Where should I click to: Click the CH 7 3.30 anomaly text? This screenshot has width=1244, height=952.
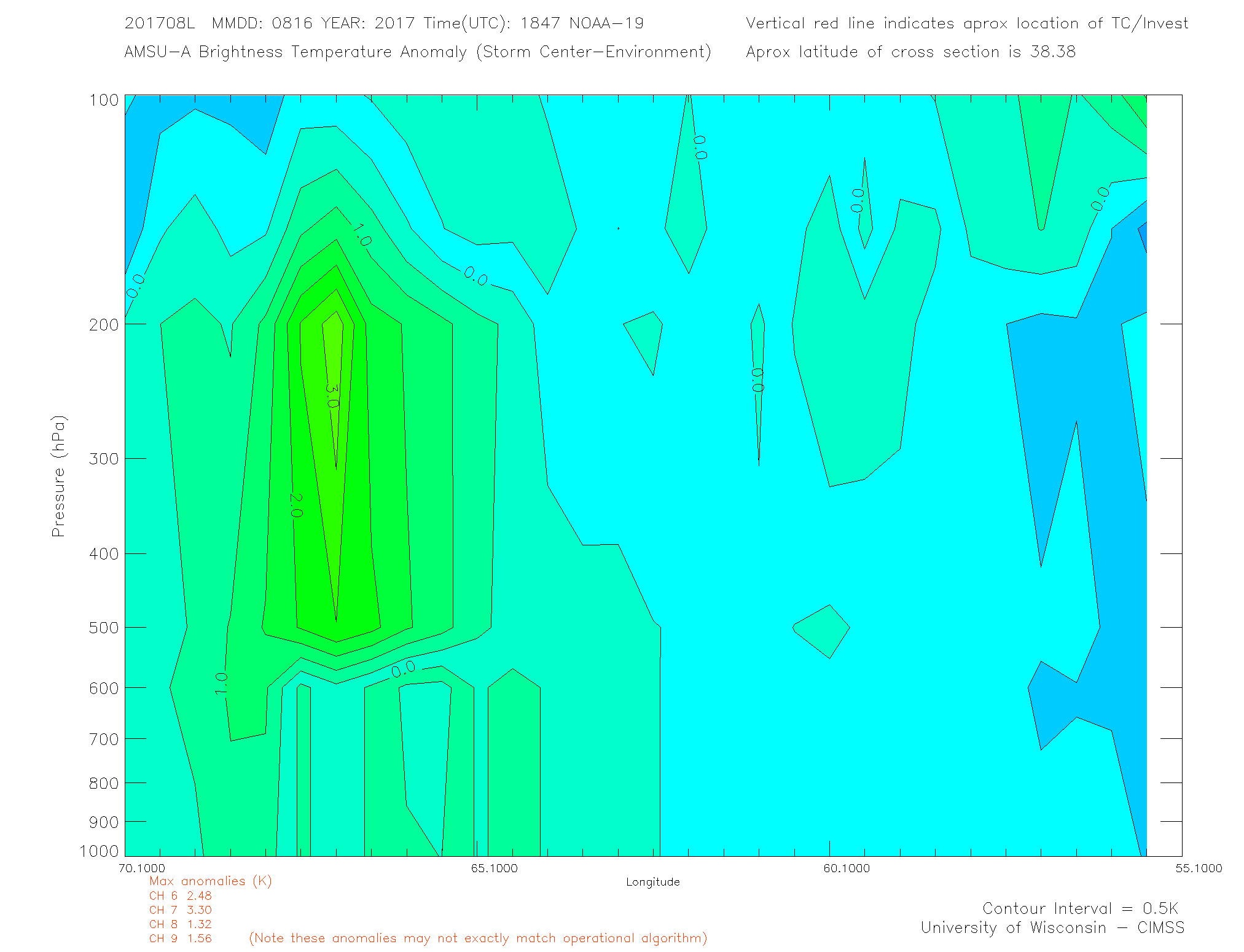(180, 910)
